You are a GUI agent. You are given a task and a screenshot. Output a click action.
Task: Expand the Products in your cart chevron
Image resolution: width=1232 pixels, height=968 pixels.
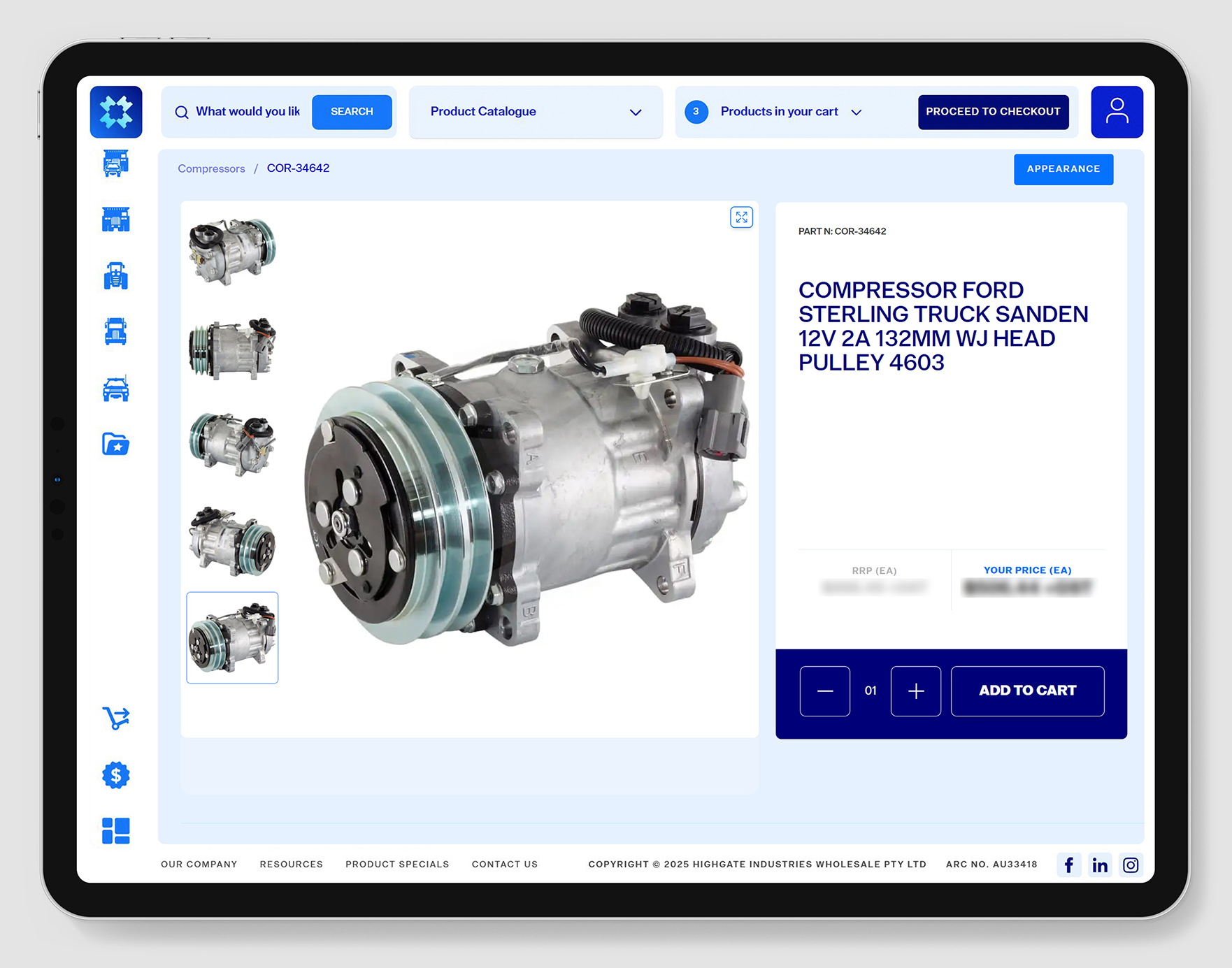(856, 113)
